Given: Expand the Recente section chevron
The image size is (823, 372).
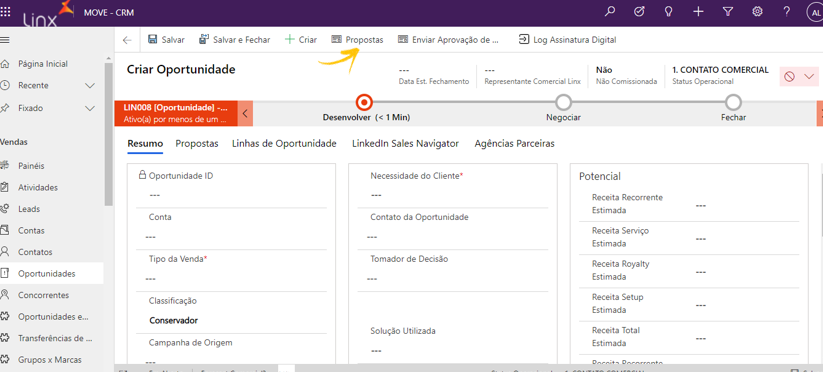Looking at the screenshot, I should tap(90, 86).
